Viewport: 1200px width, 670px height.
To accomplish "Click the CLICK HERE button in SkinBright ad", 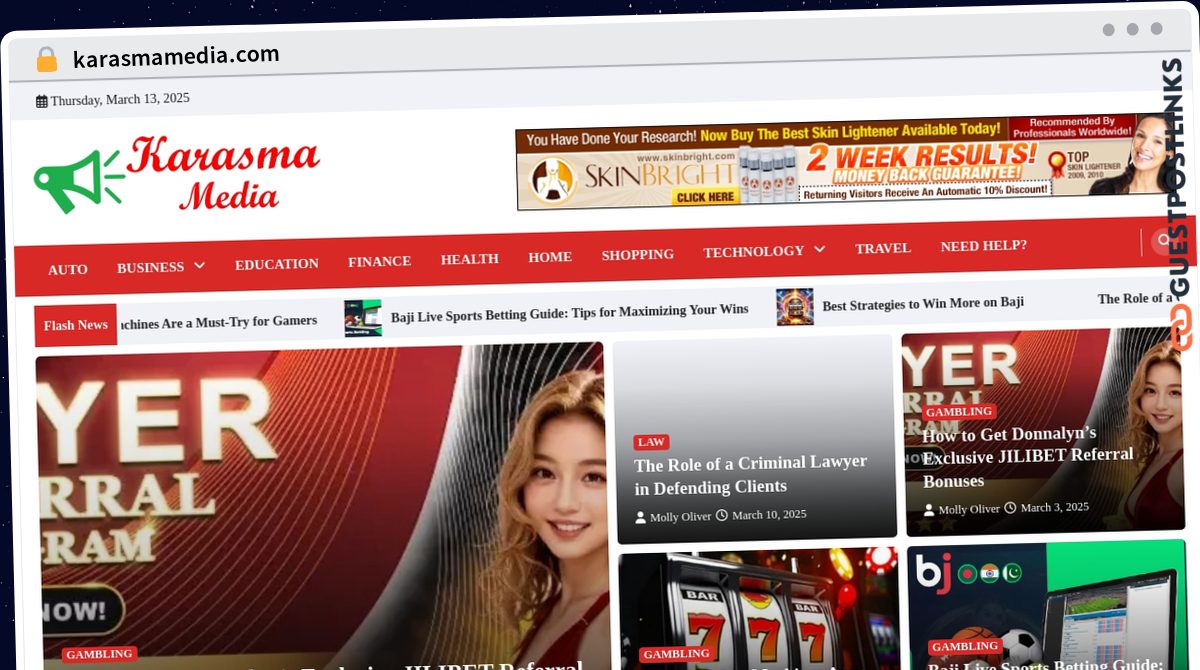I will (705, 198).
